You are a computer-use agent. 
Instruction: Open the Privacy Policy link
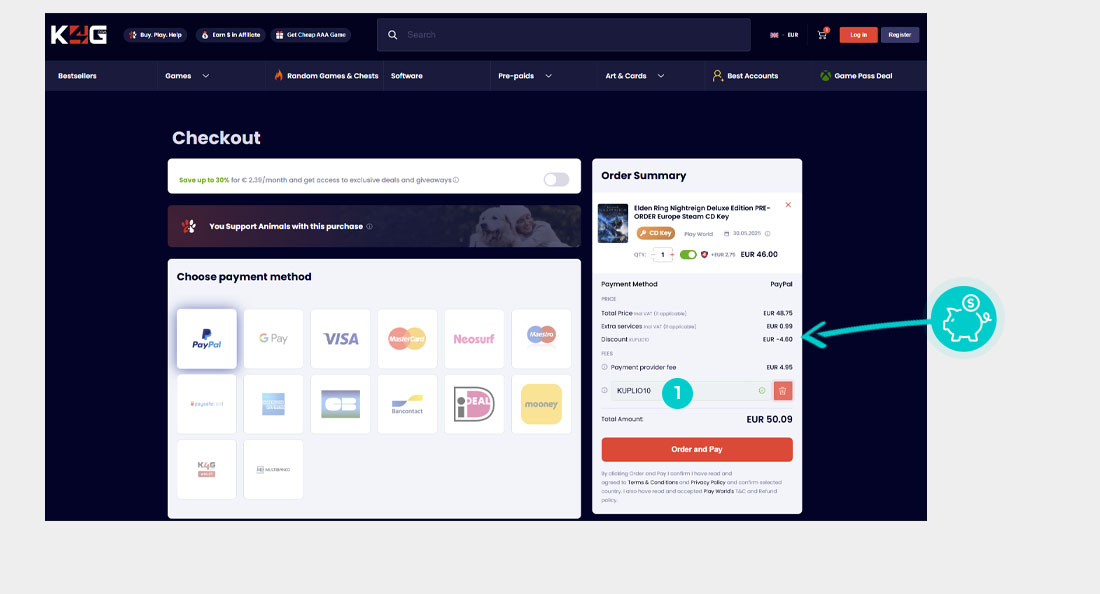pos(708,482)
